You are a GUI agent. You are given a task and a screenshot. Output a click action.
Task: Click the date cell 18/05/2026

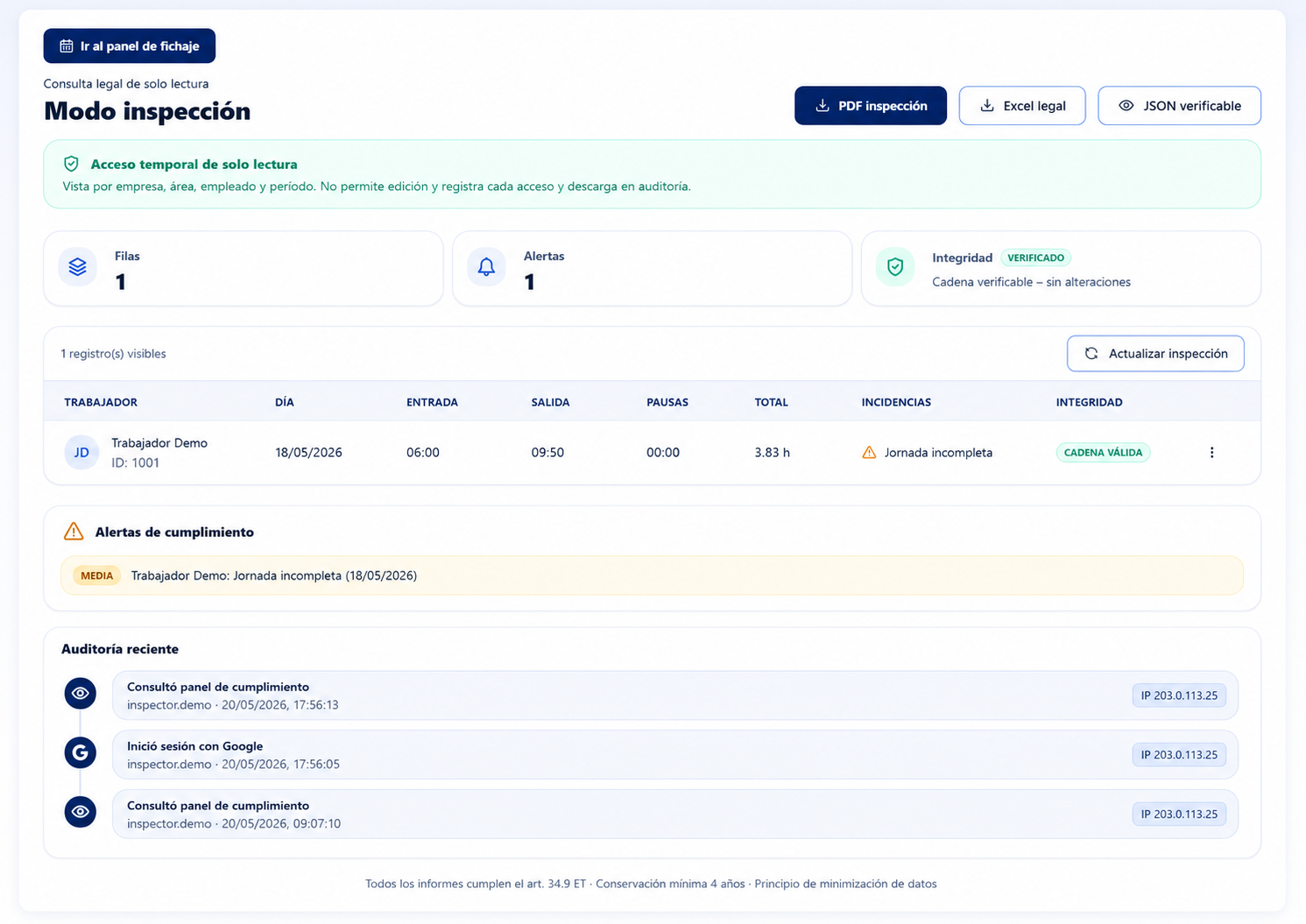coord(308,453)
